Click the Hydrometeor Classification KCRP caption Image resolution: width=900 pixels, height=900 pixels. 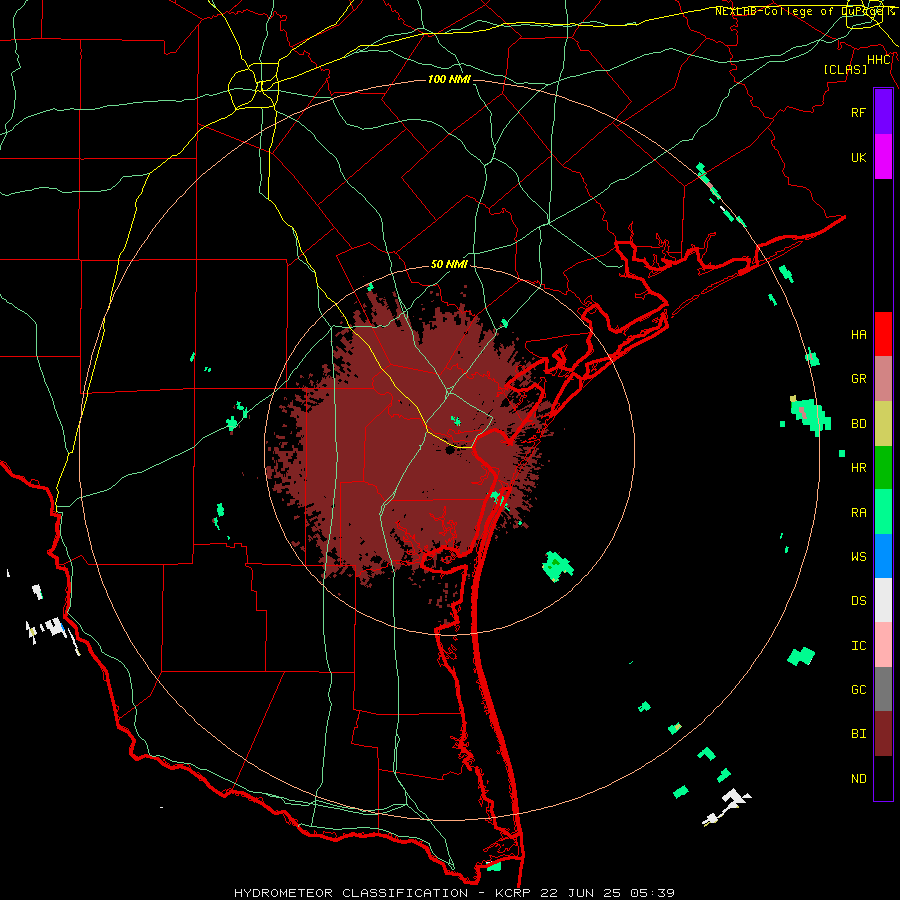[454, 893]
